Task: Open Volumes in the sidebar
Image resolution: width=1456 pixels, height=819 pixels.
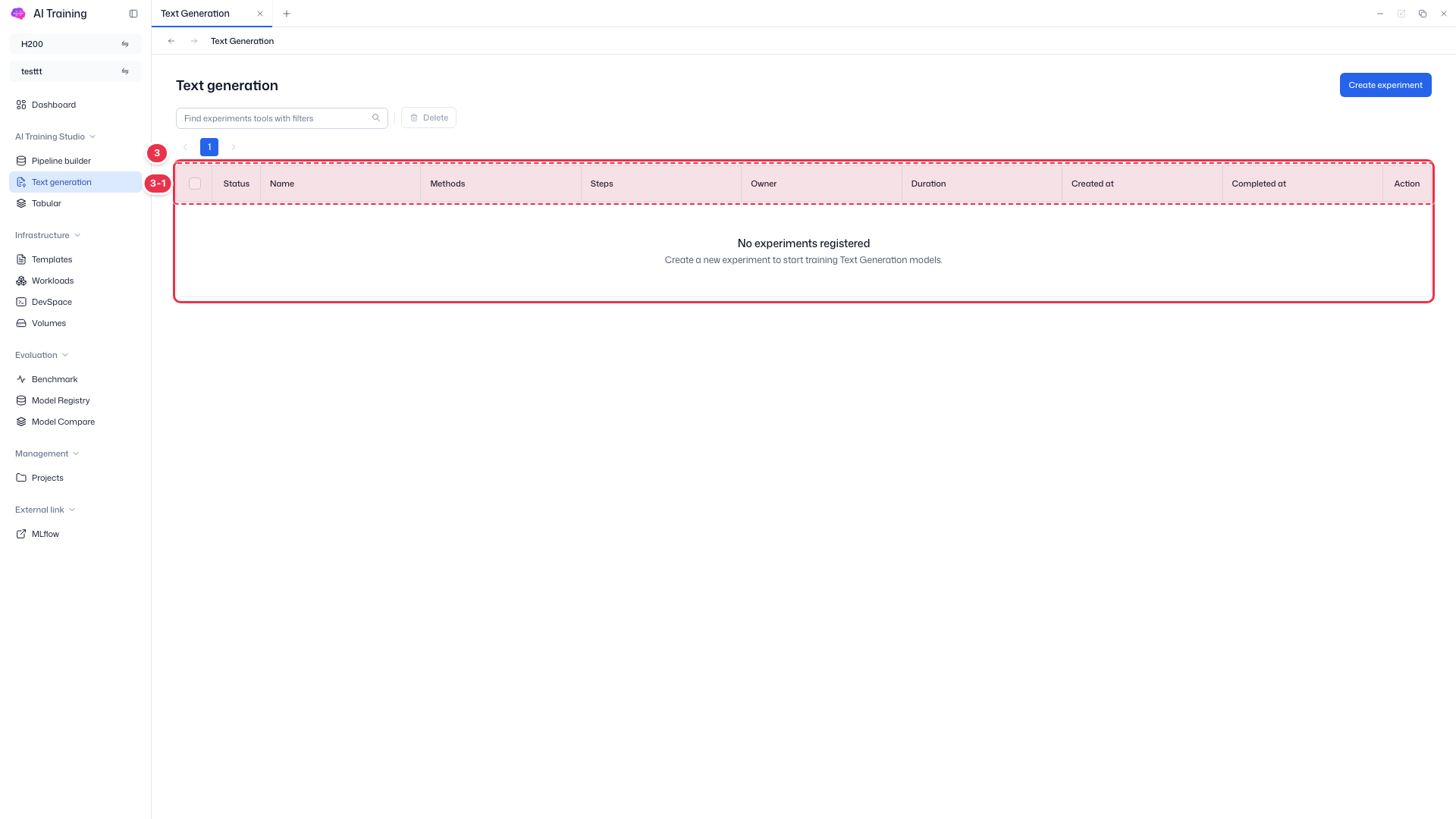Action: 75,323
